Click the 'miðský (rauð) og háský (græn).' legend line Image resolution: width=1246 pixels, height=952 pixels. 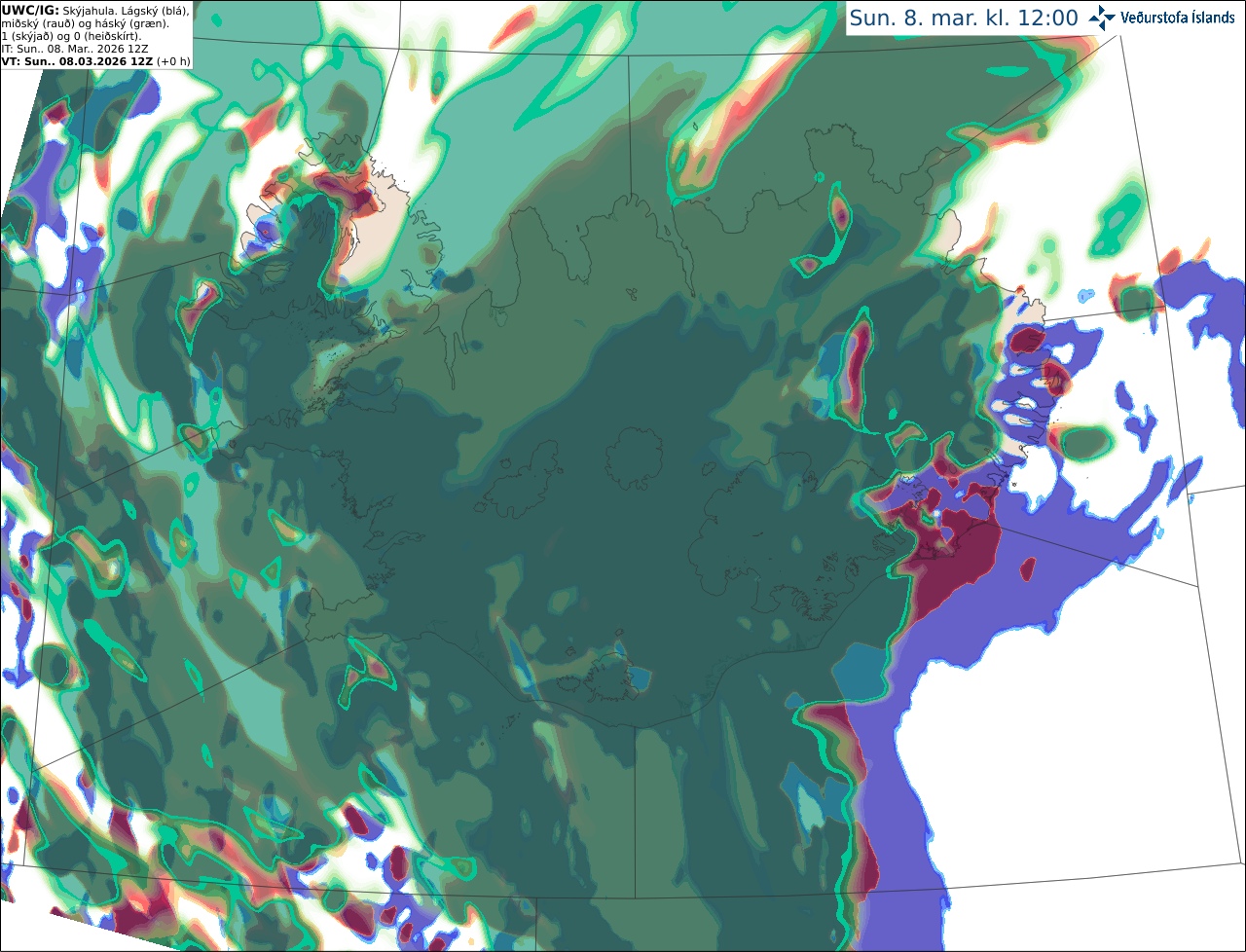coord(85,23)
